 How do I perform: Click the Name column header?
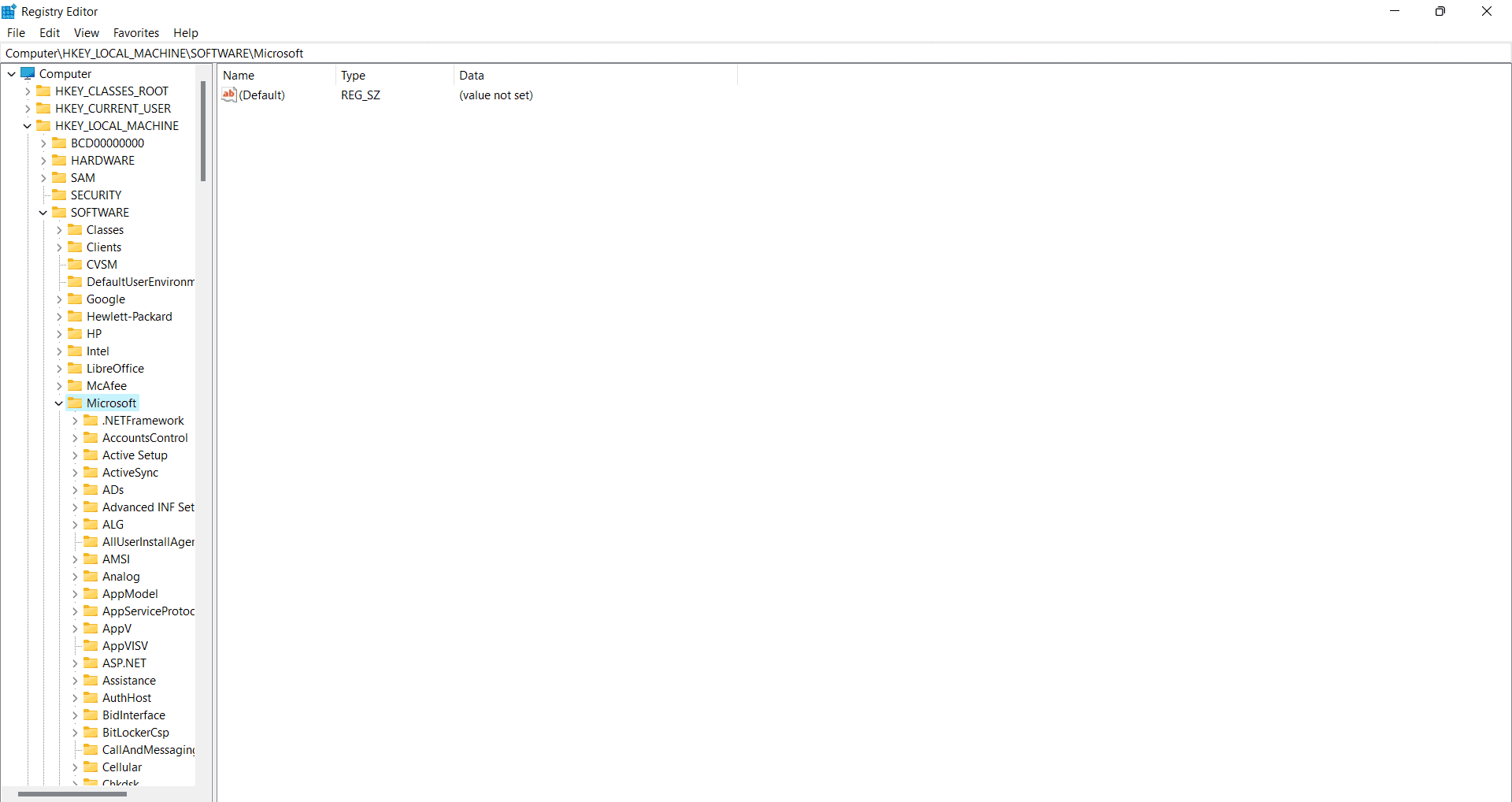click(276, 76)
